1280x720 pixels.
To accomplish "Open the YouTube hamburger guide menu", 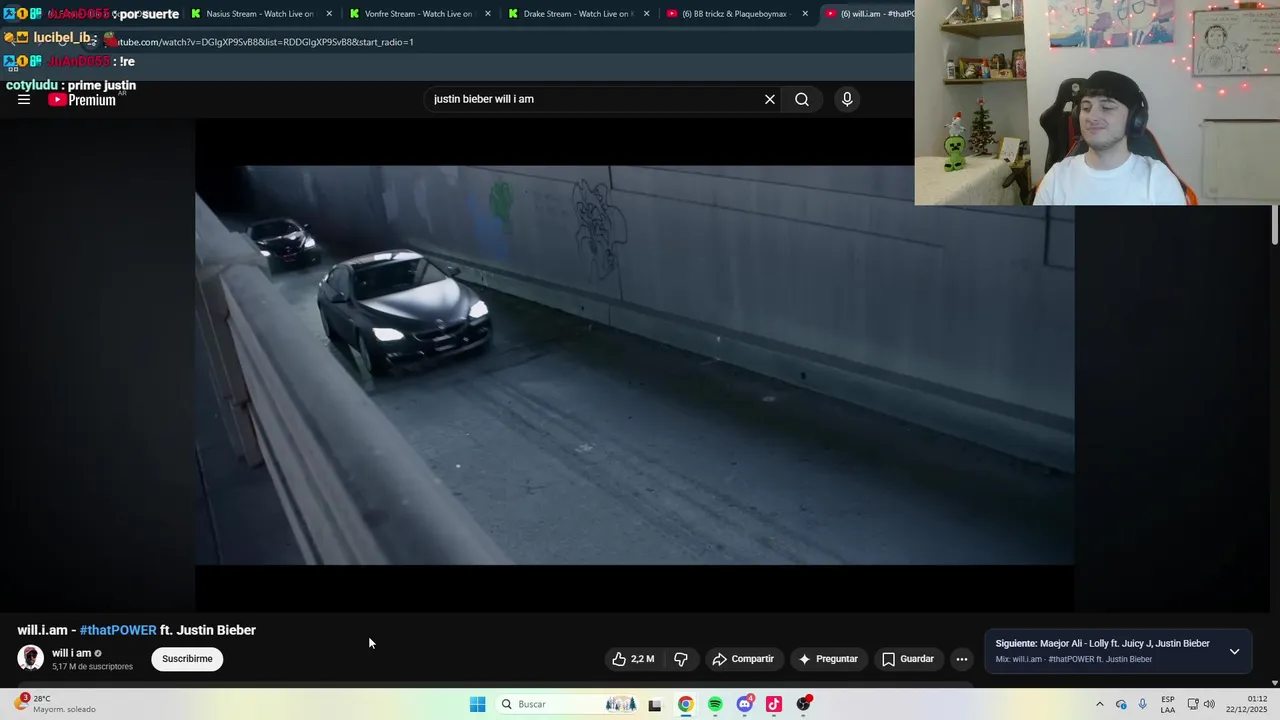I will tap(24, 100).
